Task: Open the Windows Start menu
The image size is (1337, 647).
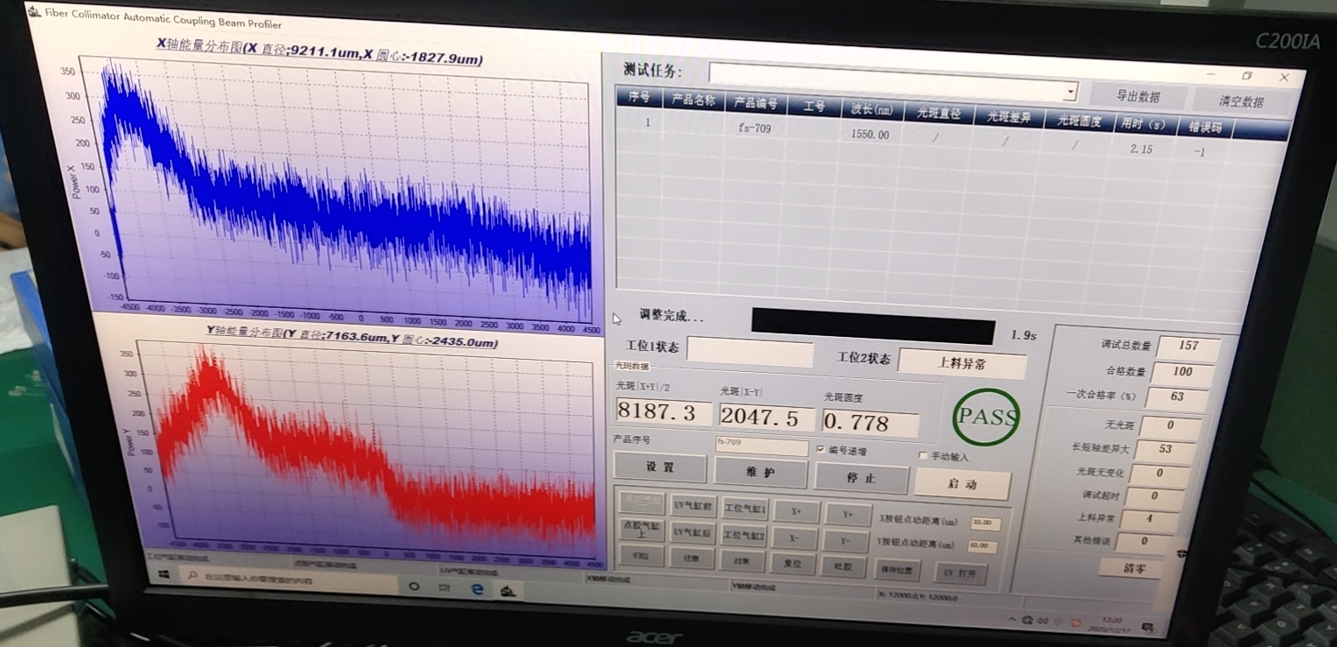Action: tap(163, 575)
